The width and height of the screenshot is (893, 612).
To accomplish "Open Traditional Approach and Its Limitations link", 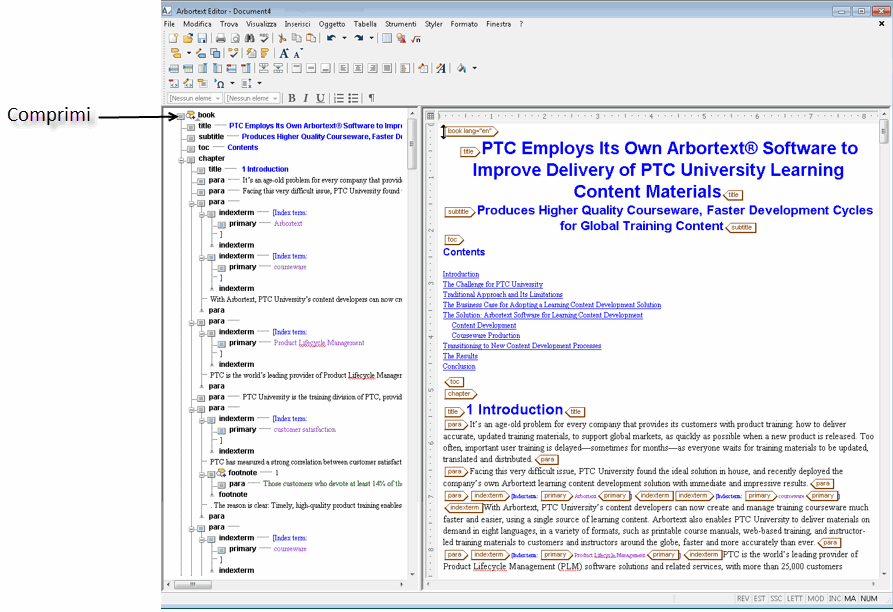I will [x=502, y=295].
